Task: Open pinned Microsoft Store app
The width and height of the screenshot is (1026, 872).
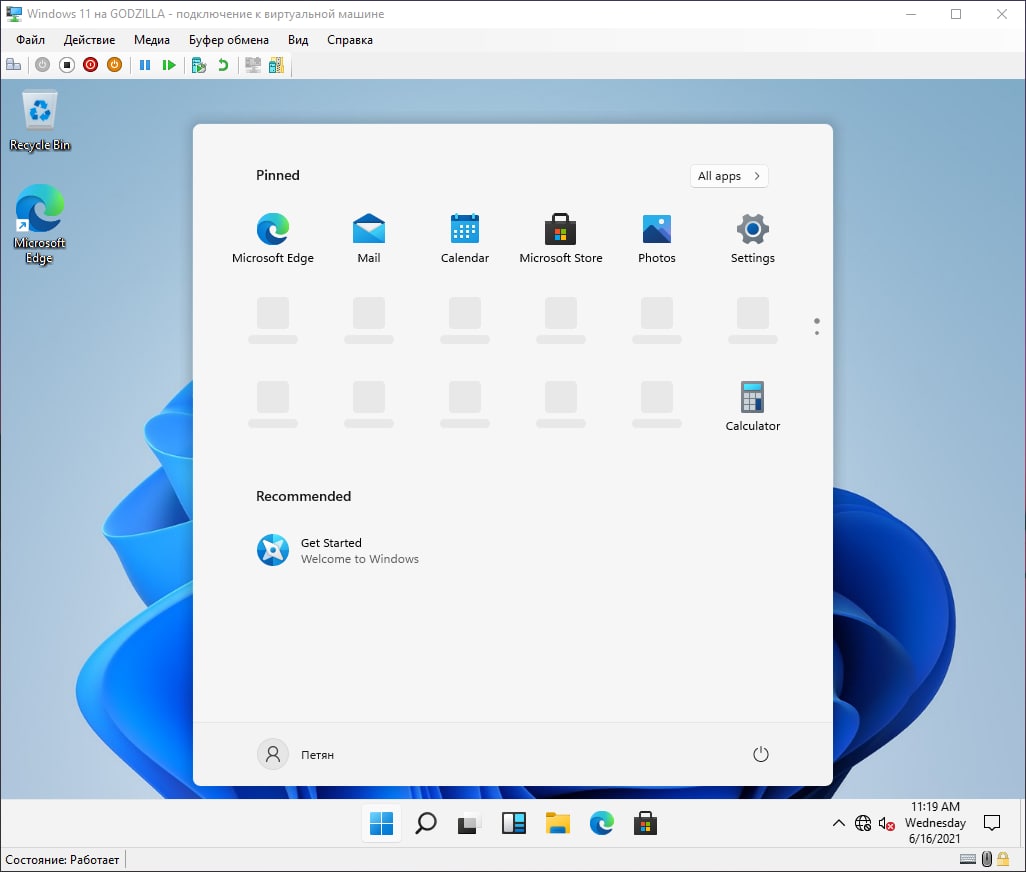Action: (x=561, y=237)
